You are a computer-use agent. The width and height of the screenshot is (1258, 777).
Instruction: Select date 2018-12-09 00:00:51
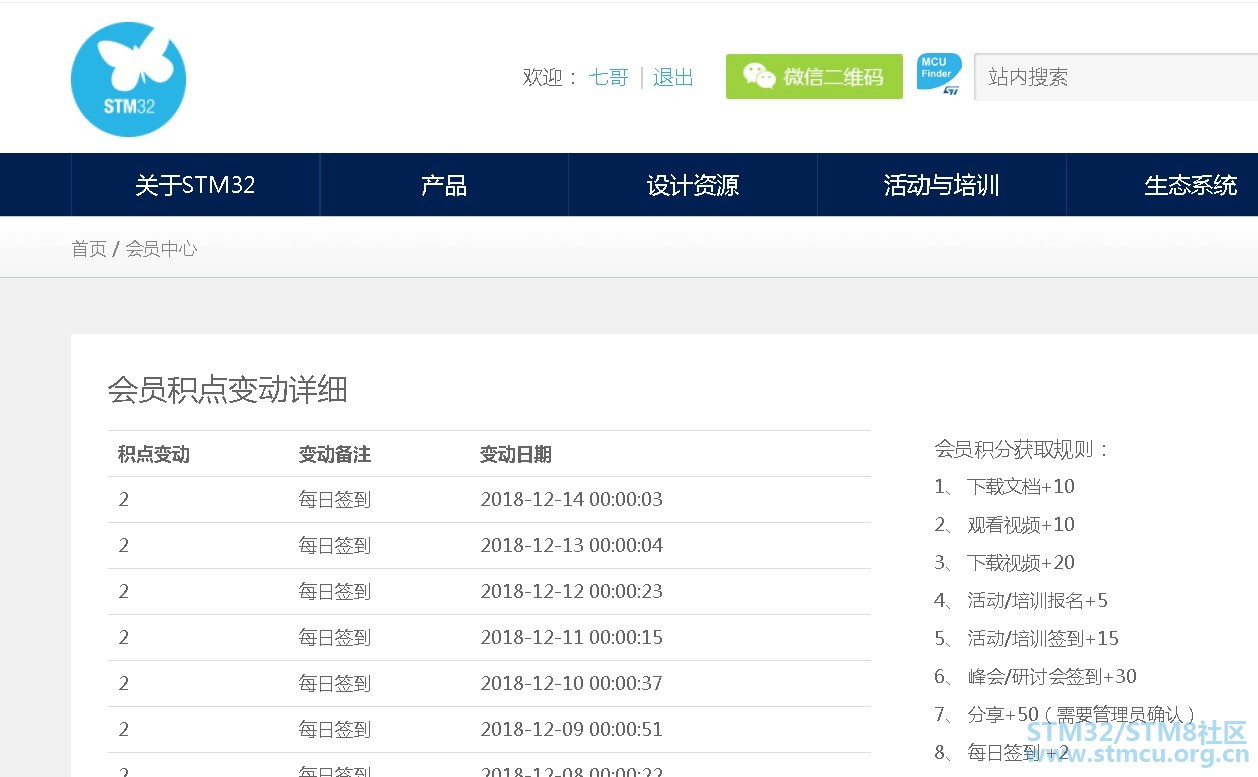tap(572, 730)
